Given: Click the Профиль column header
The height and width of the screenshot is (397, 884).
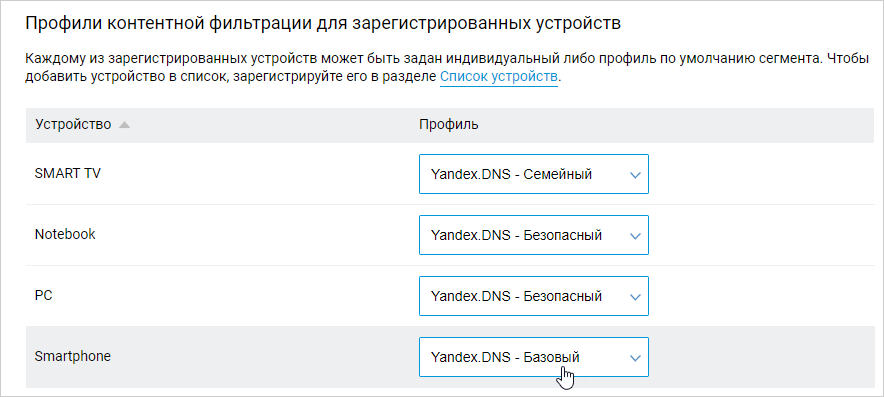Looking at the screenshot, I should point(449,125).
